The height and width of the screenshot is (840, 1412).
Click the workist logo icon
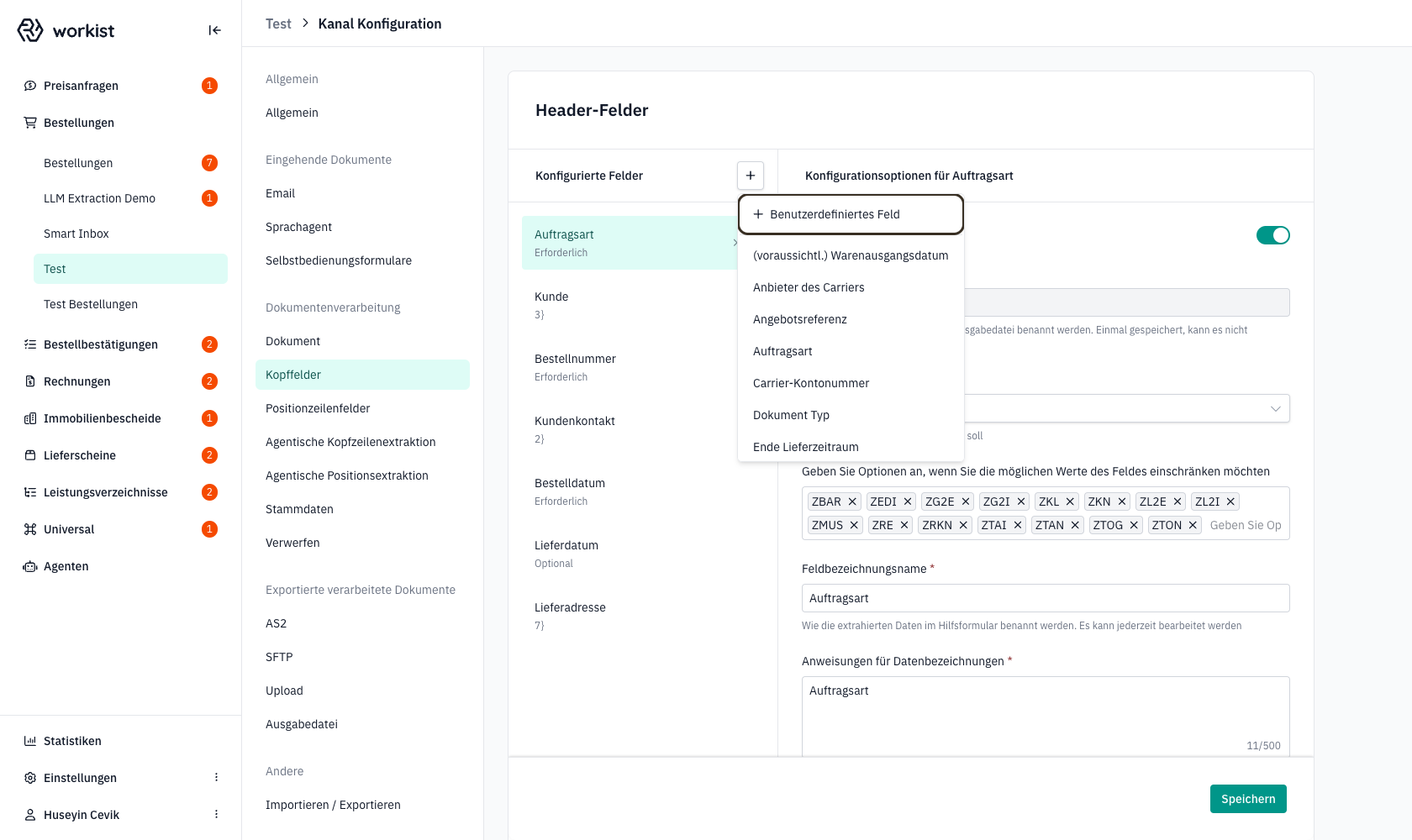click(30, 30)
